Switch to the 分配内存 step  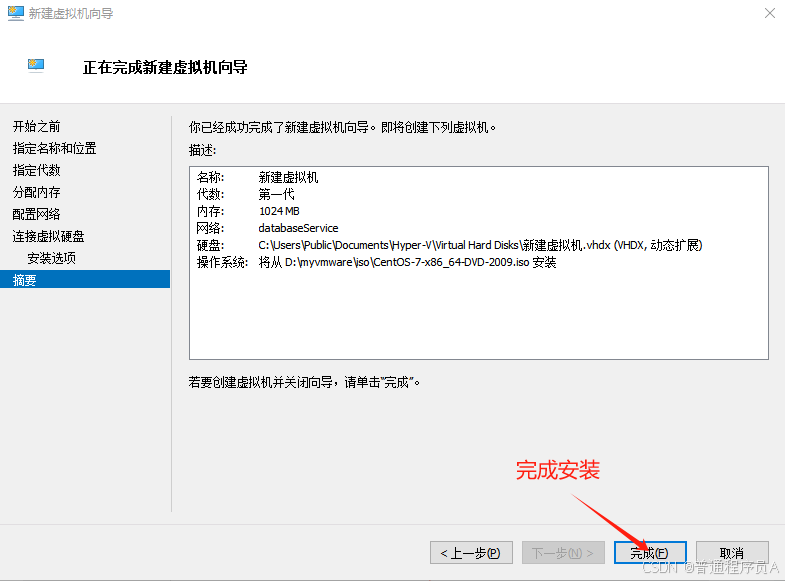pyautogui.click(x=37, y=193)
